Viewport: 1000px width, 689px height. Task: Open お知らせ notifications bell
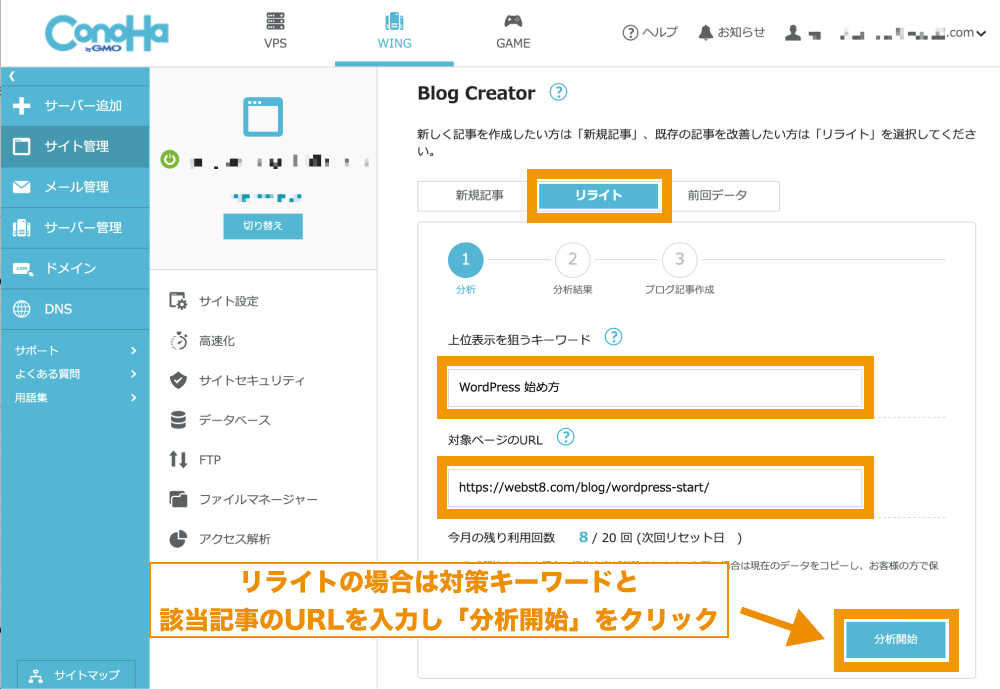[x=732, y=32]
